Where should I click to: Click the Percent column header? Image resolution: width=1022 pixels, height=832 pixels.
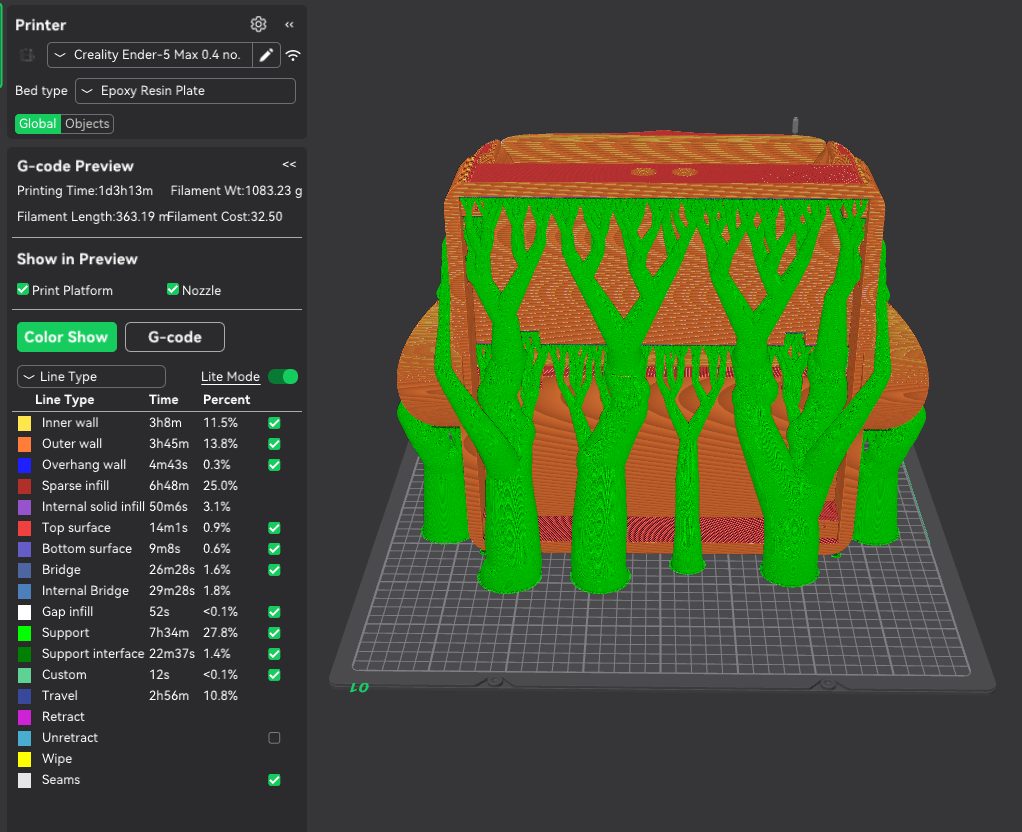[226, 400]
